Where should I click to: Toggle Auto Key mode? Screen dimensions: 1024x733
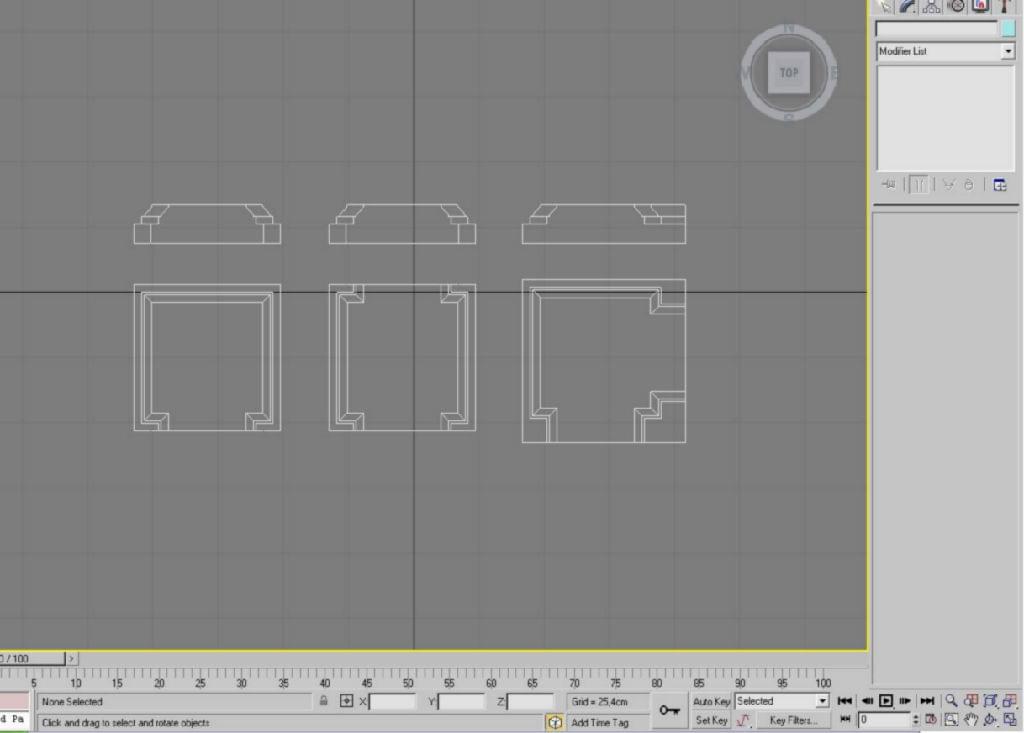point(711,701)
